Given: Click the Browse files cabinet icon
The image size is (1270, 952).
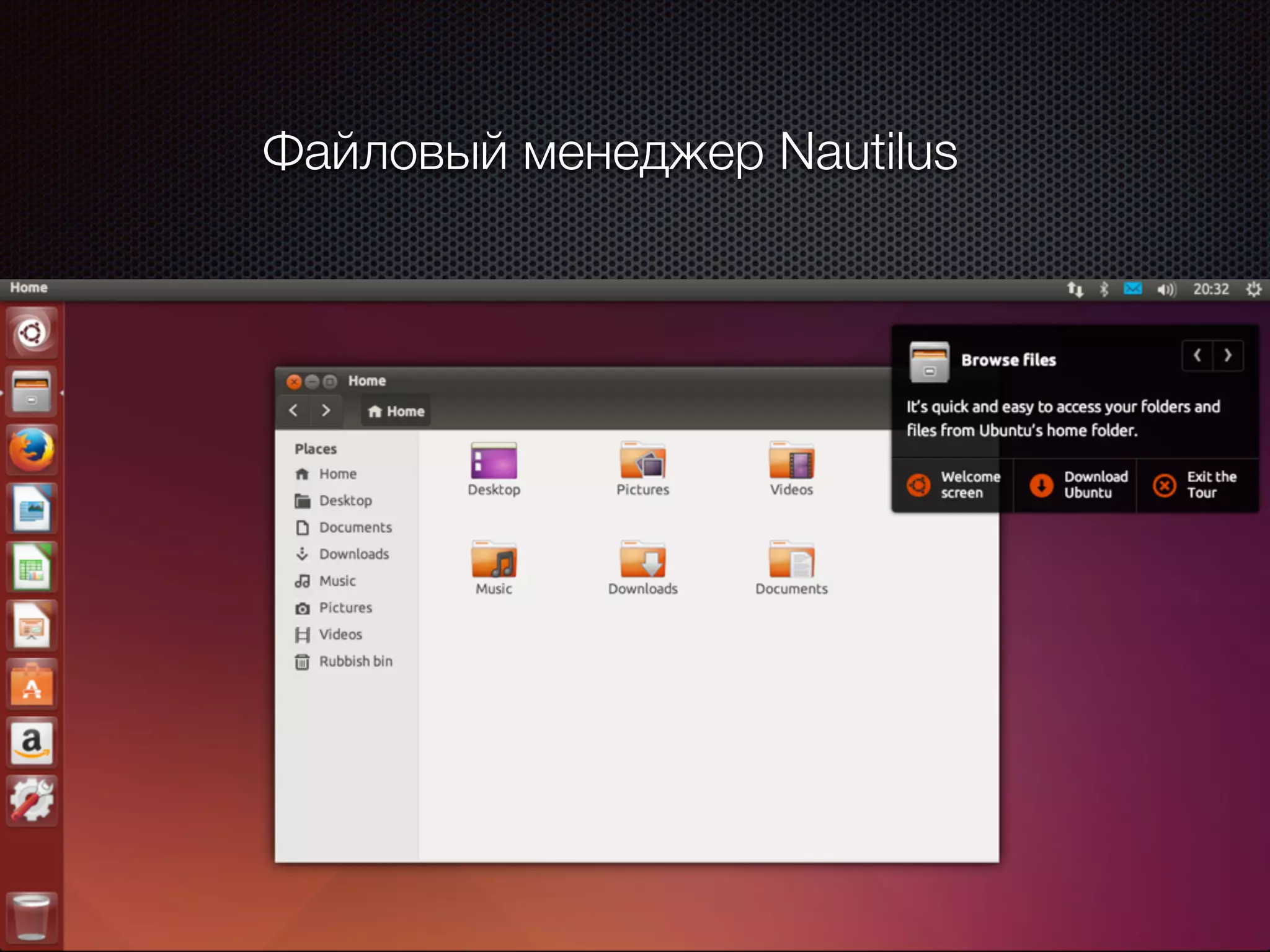Looking at the screenshot, I should pyautogui.click(x=929, y=362).
